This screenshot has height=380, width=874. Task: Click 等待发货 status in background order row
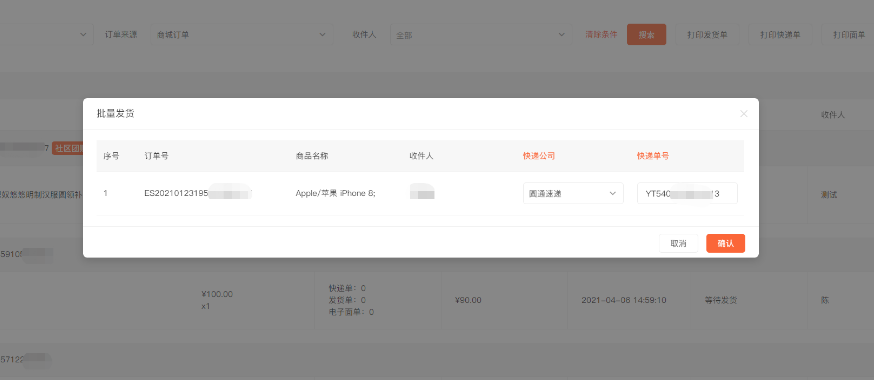(721, 300)
